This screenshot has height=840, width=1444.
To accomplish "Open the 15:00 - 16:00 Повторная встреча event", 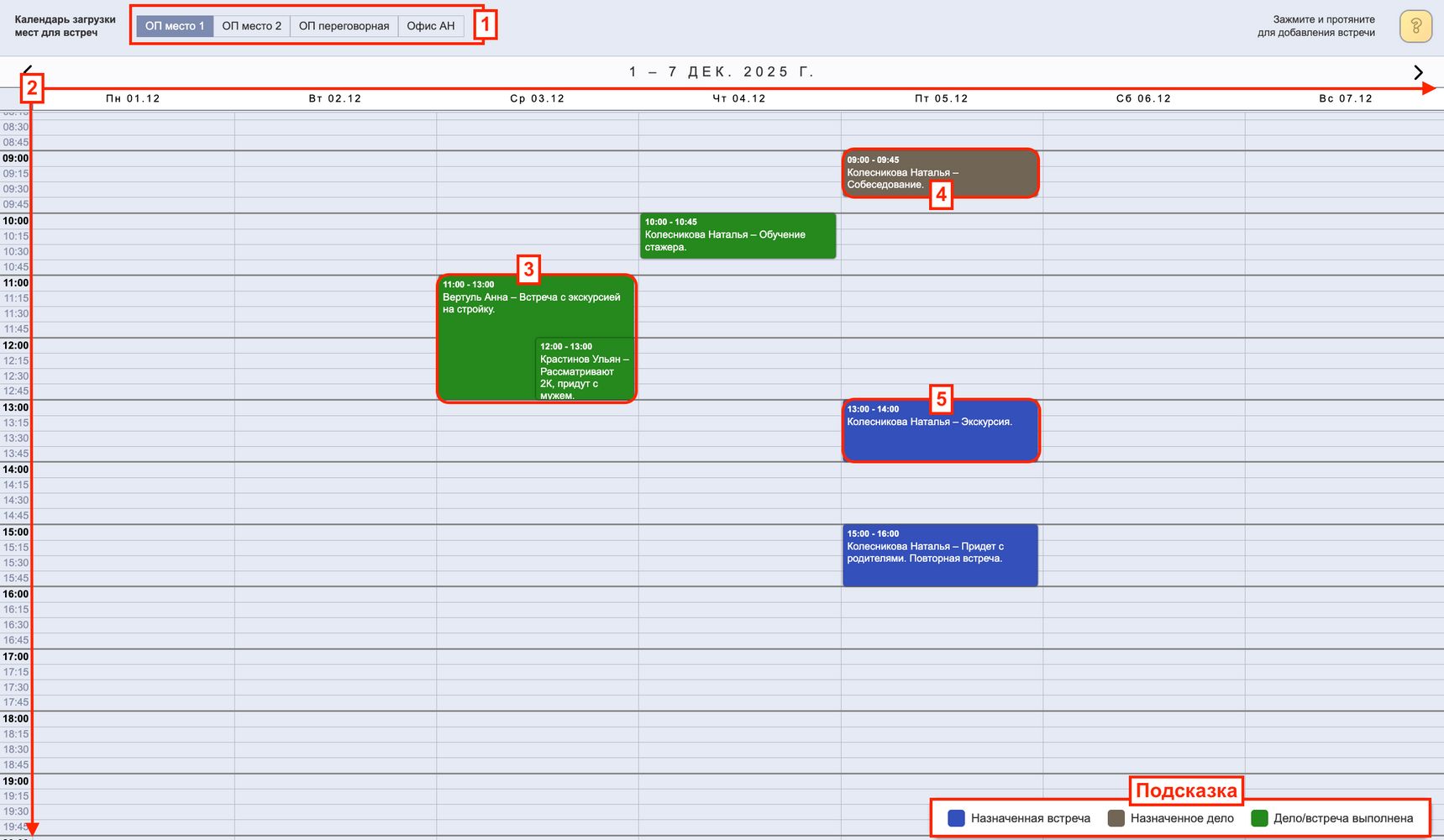I will point(940,555).
